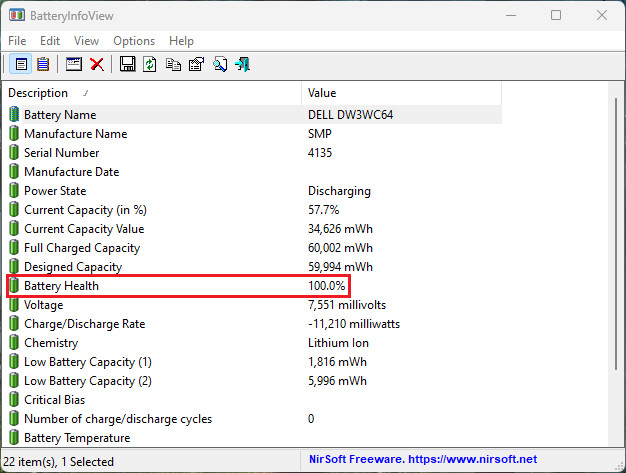Select the Power State row
The image size is (626, 473).
point(254,190)
